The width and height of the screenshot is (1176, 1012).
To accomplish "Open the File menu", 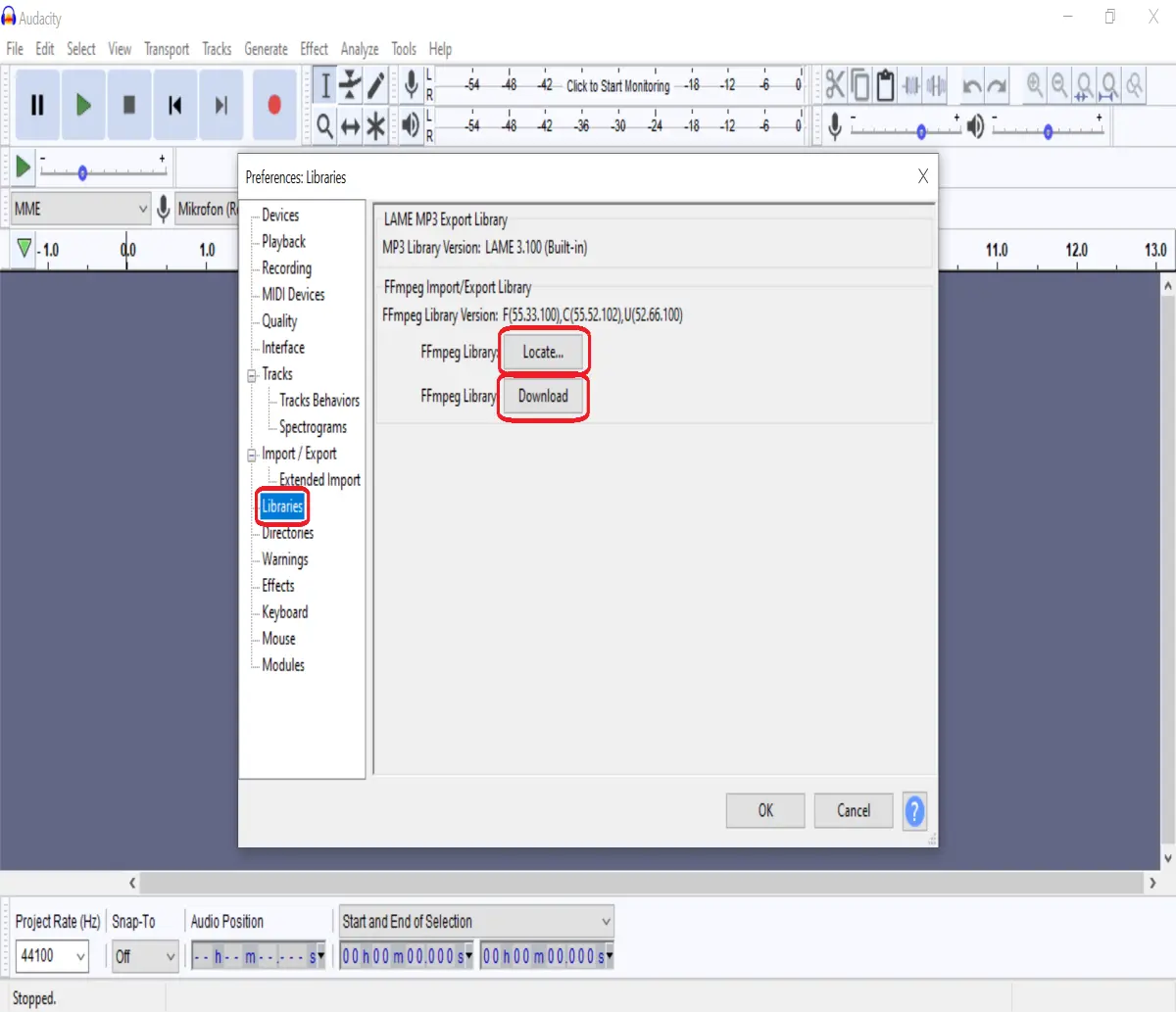I will click(x=15, y=49).
